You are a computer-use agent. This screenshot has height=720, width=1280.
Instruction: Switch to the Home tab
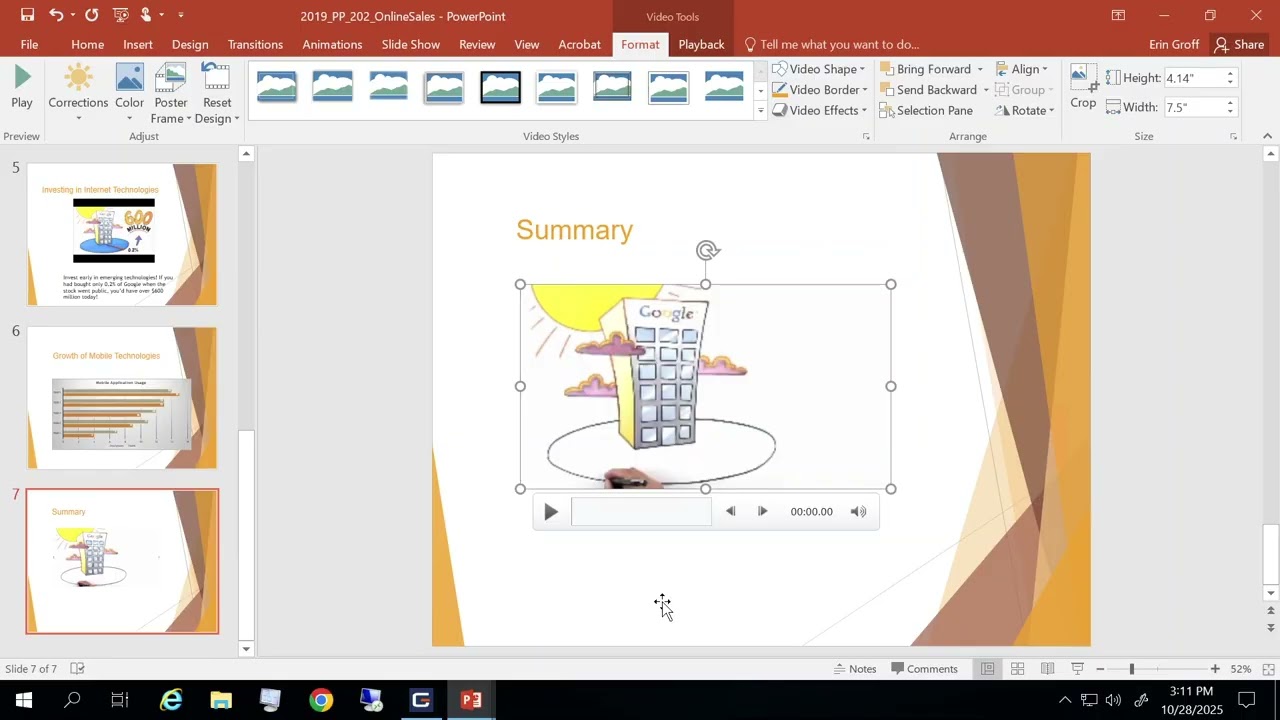click(x=87, y=44)
